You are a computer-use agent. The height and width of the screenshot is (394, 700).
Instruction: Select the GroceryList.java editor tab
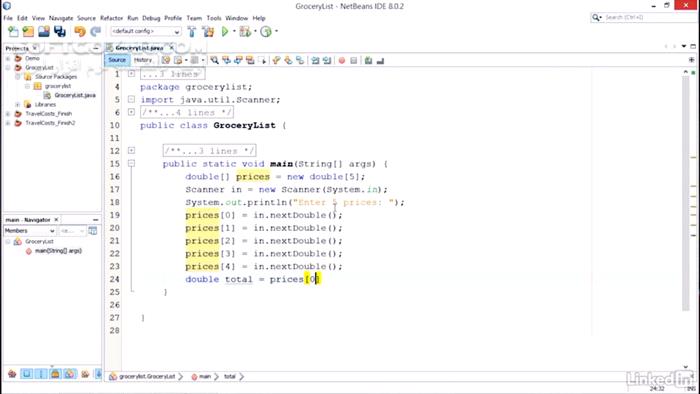point(139,47)
